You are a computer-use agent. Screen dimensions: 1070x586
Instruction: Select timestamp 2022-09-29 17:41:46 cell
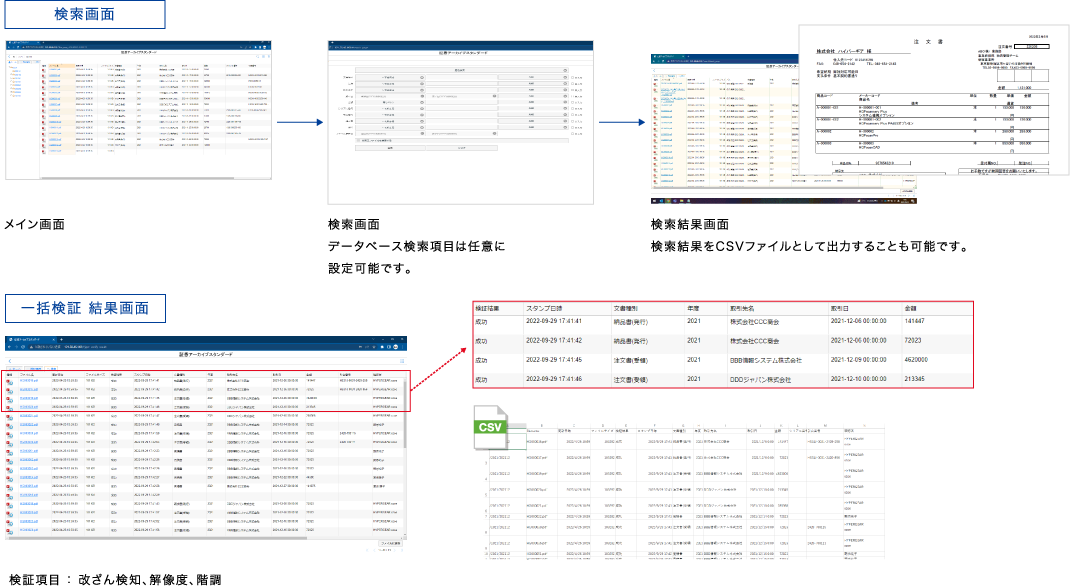coord(554,379)
